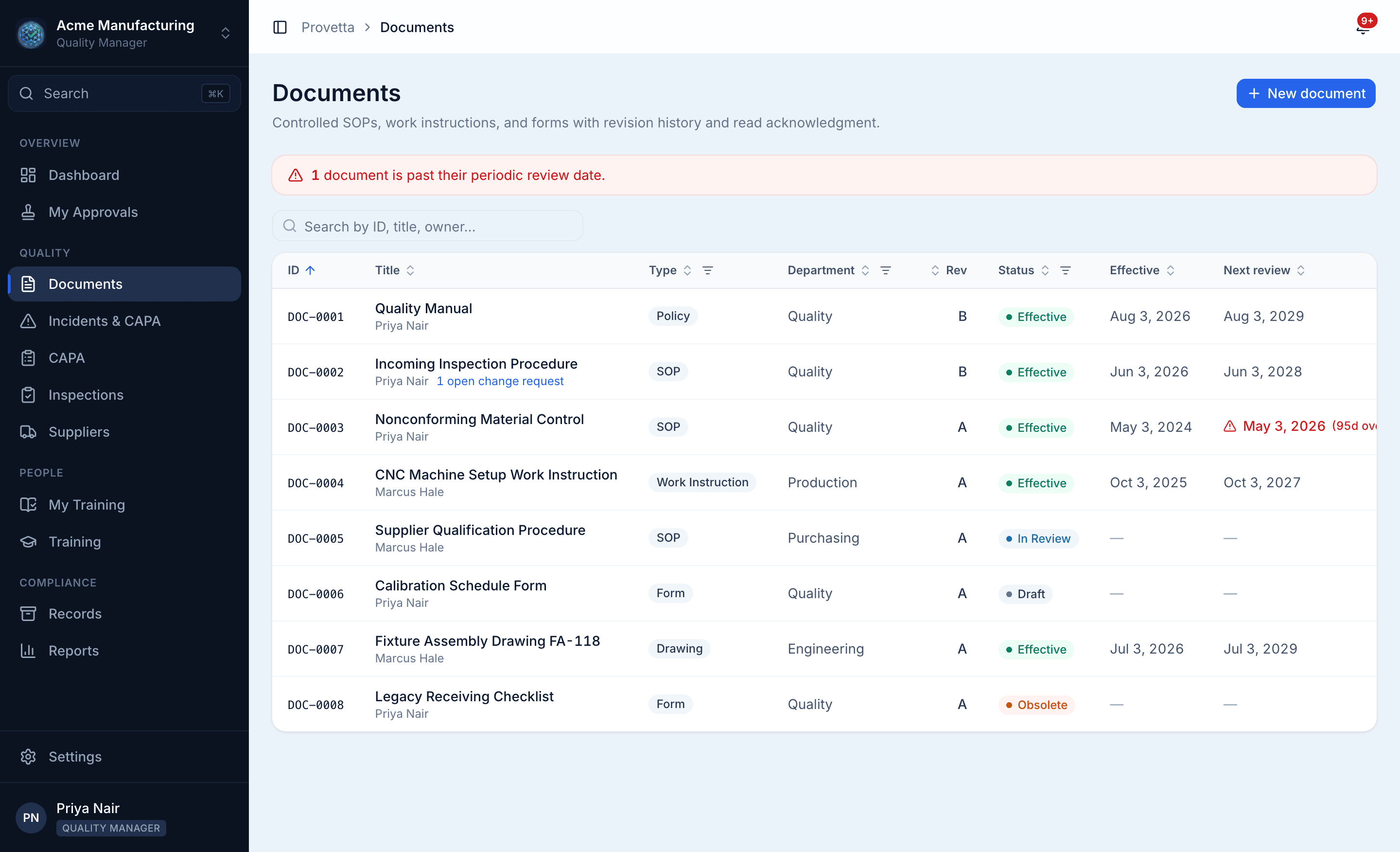Click the Reports bar chart icon
The image size is (1400, 852).
pos(28,651)
